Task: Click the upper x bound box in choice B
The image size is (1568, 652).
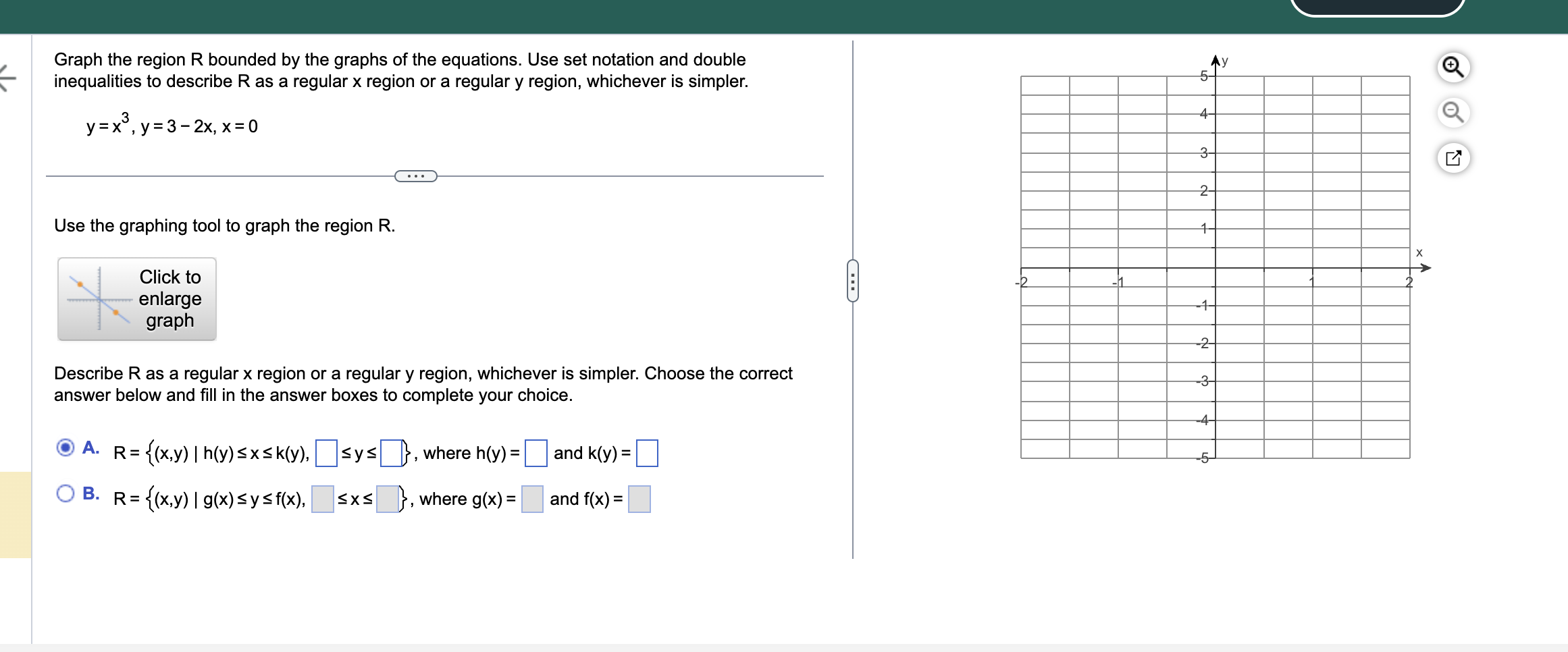Action: [388, 499]
